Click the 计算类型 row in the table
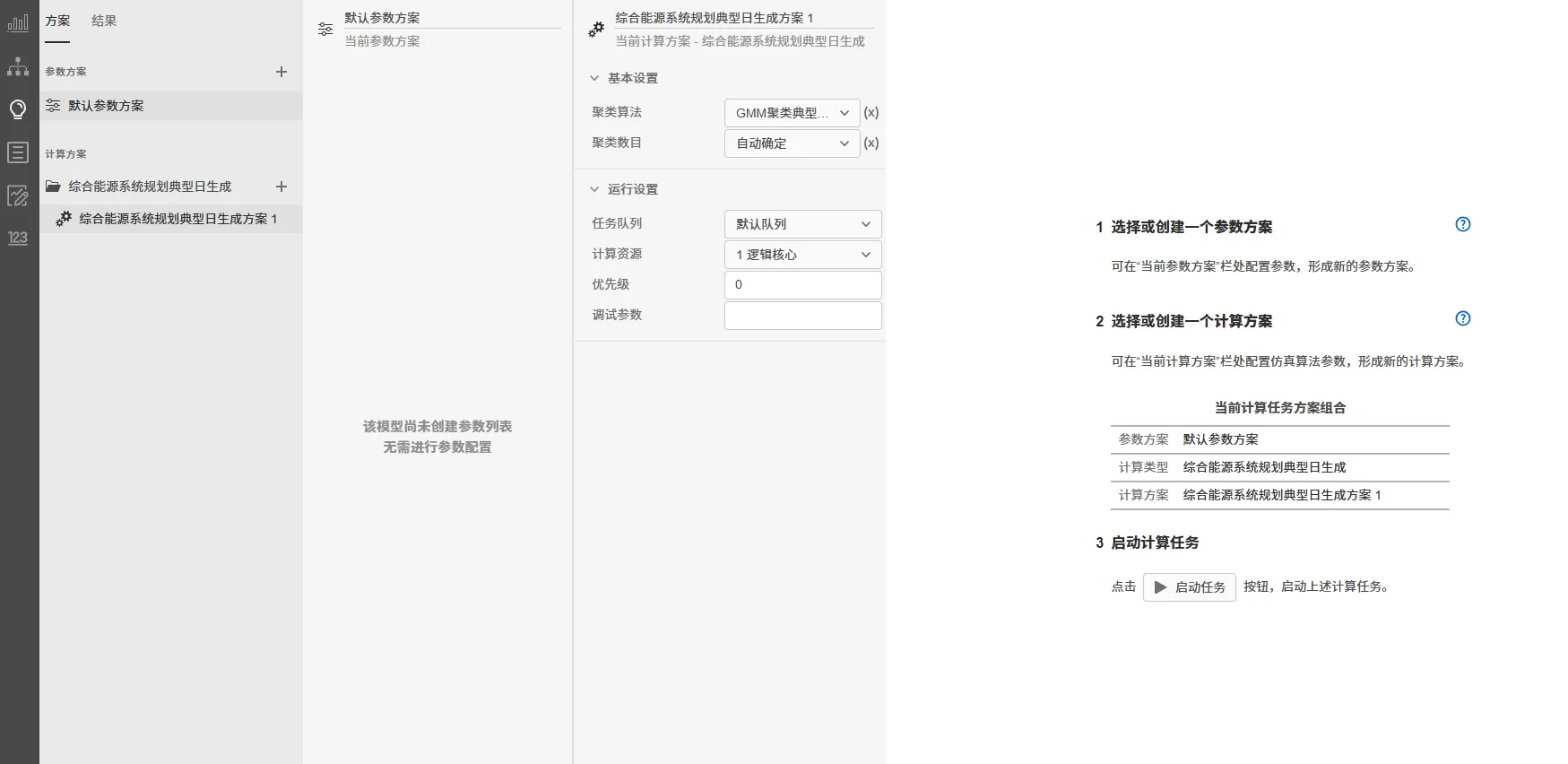The height and width of the screenshot is (764, 1568). click(x=1279, y=467)
